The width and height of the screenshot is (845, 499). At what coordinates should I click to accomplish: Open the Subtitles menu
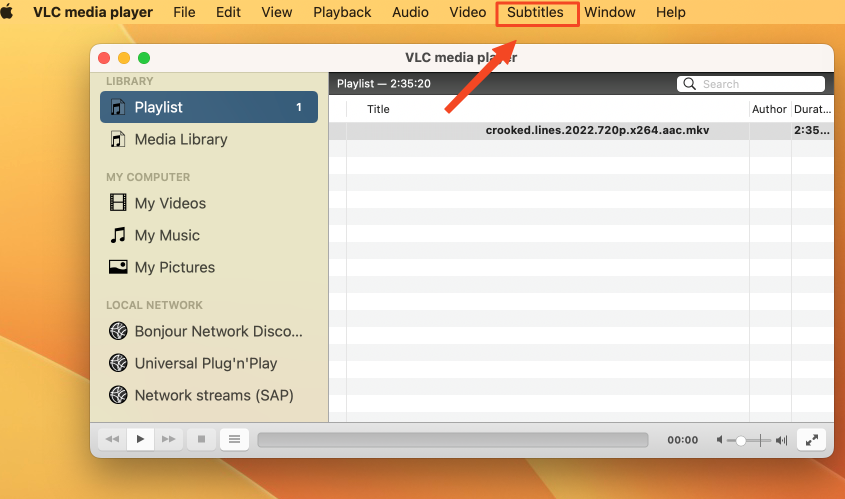pos(535,12)
